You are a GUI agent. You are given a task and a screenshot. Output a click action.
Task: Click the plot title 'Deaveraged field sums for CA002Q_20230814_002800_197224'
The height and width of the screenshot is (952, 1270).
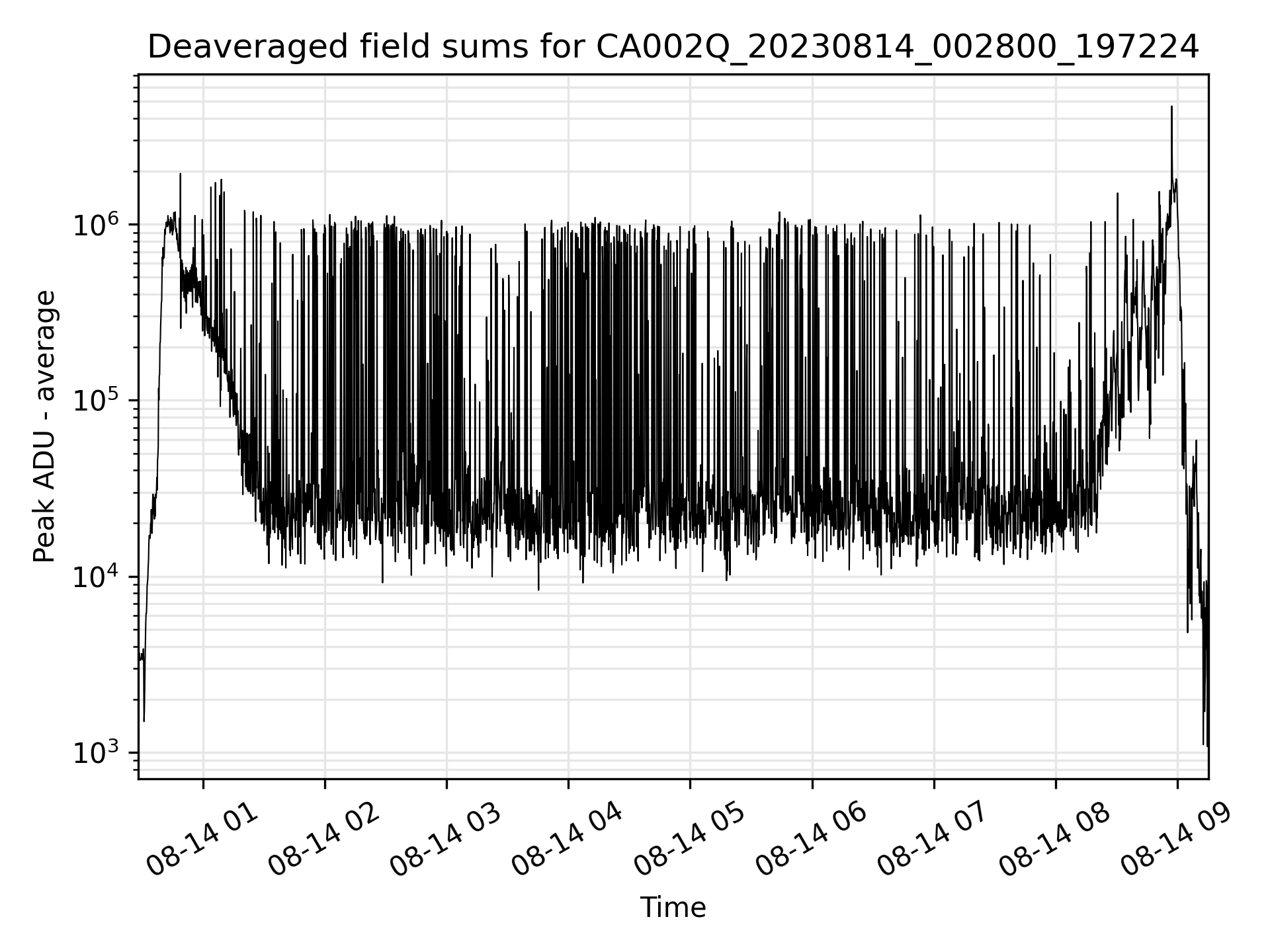[673, 48]
